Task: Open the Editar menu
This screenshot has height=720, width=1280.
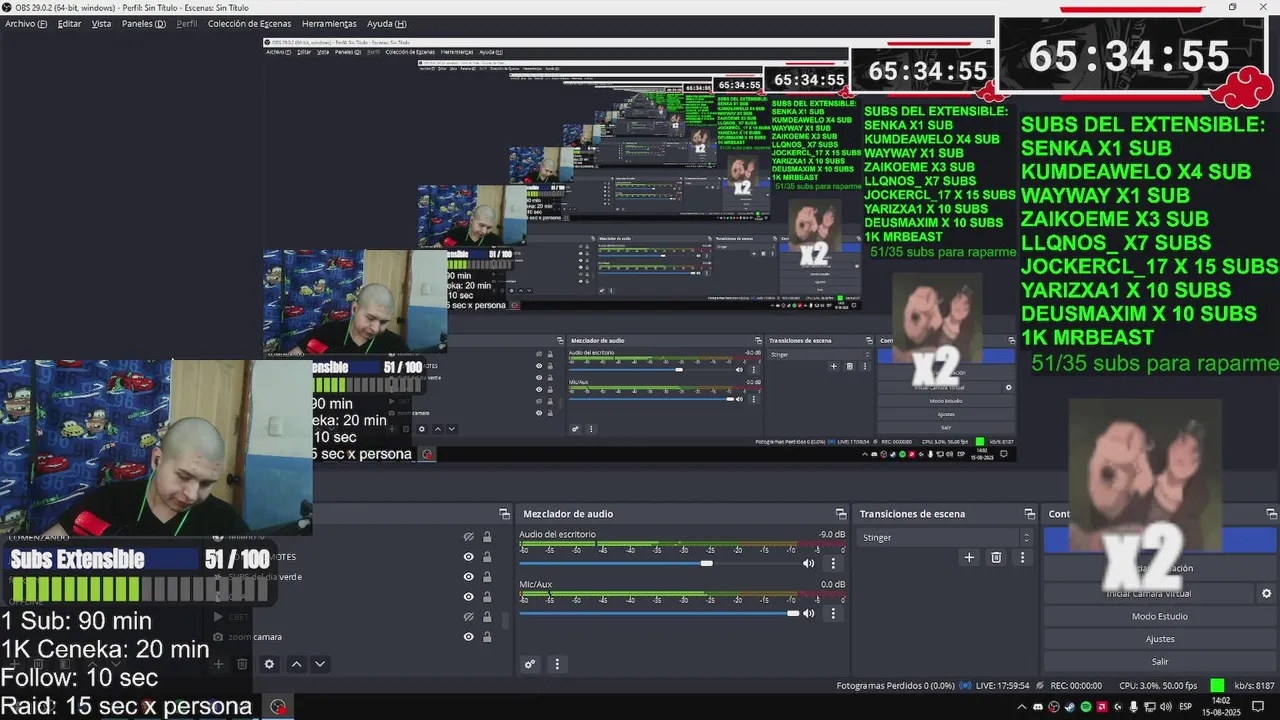Action: tap(69, 23)
